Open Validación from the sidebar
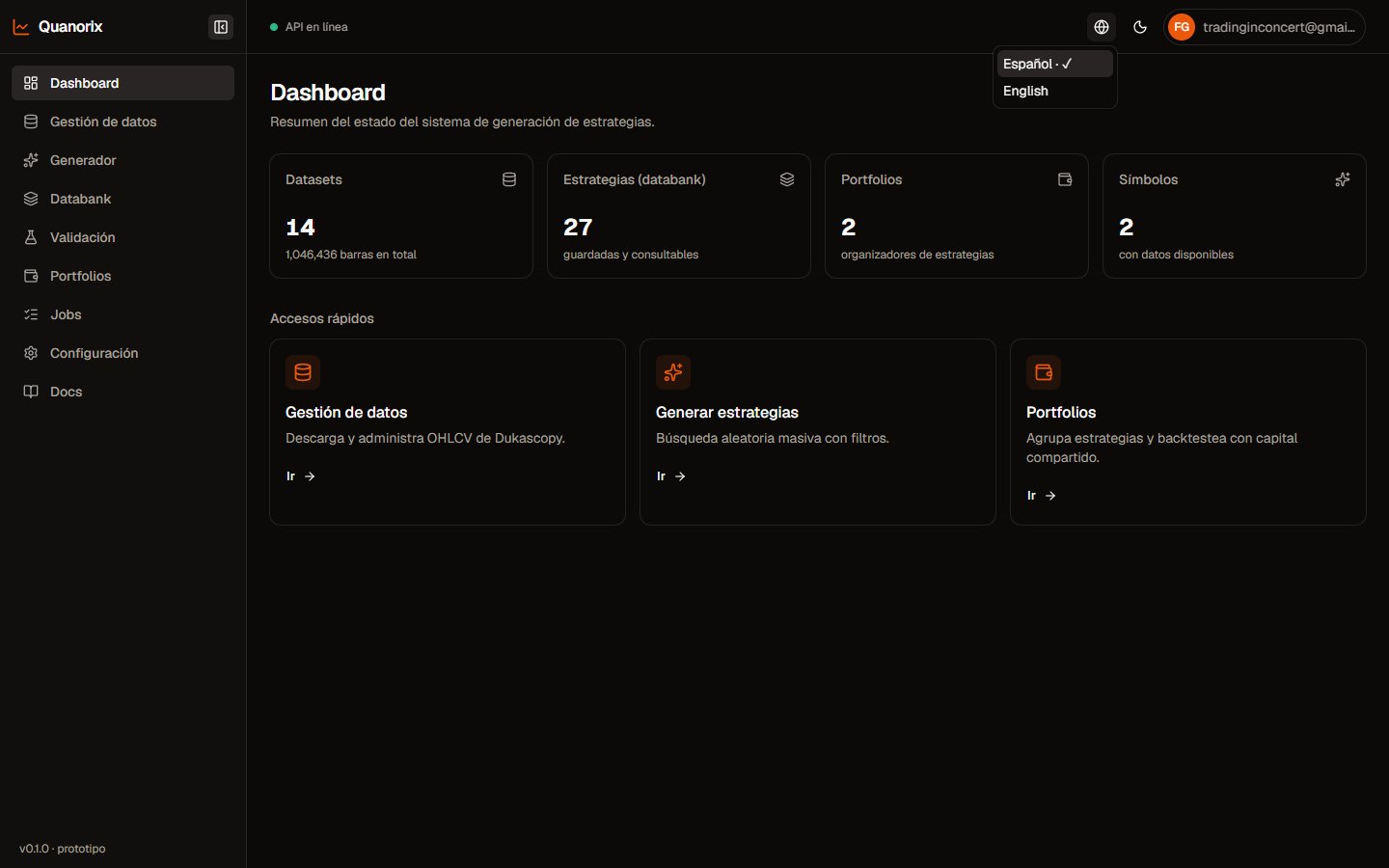 click(123, 237)
